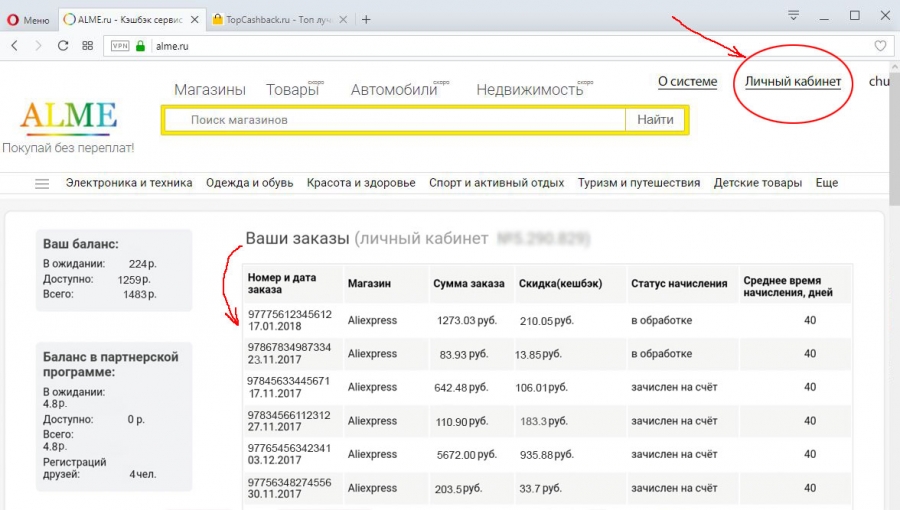
Task: Click the ALME logo
Action: [x=69, y=117]
